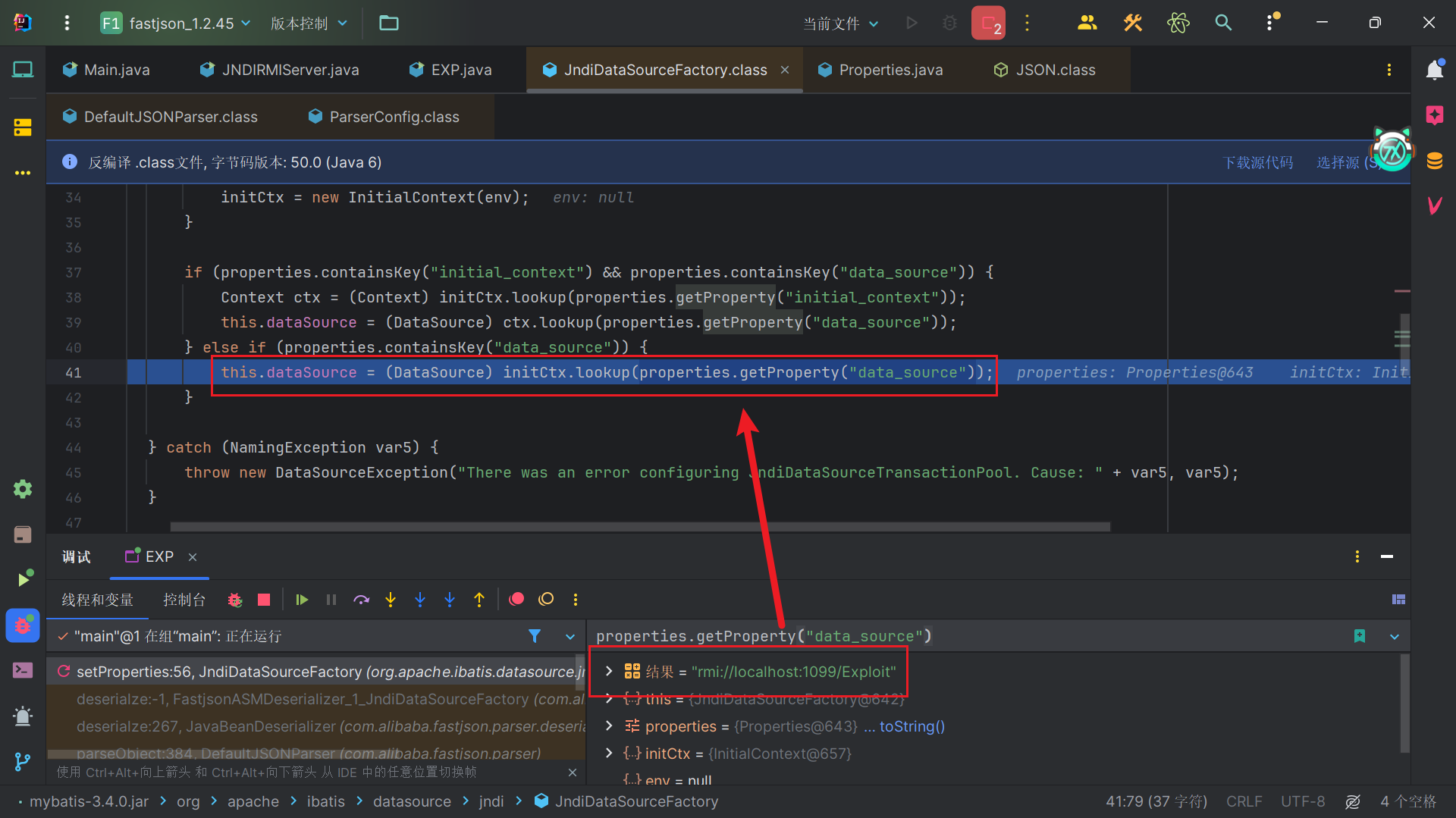Toggle Mute Breakpoints icon
This screenshot has width=1456, height=818.
(546, 600)
